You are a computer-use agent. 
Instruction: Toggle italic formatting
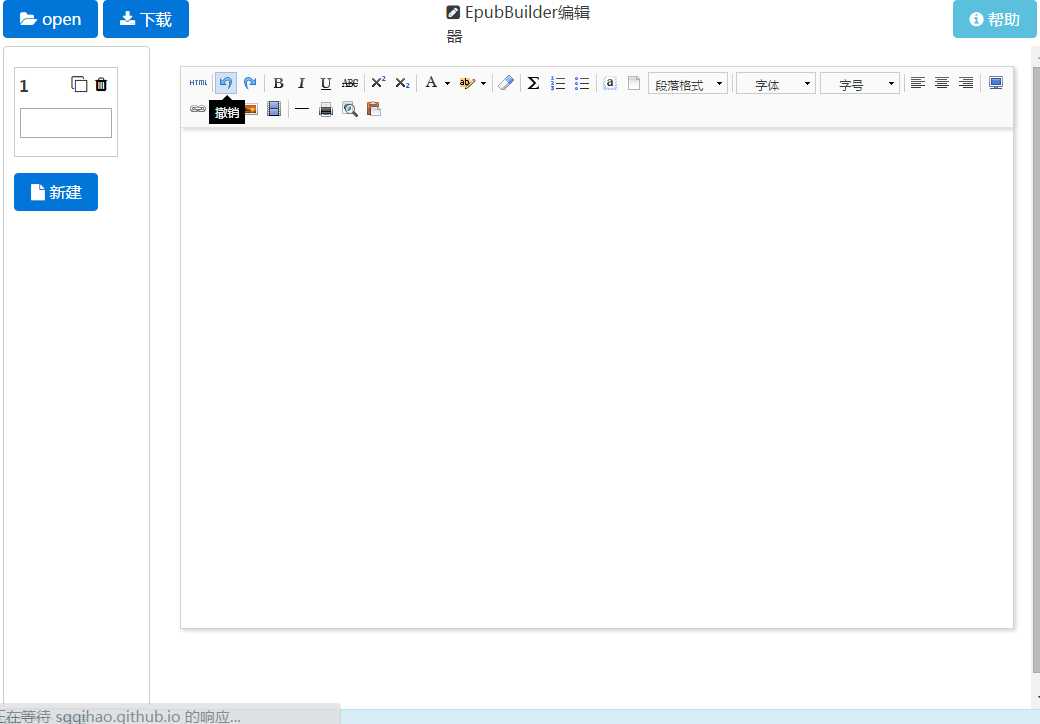coord(301,83)
